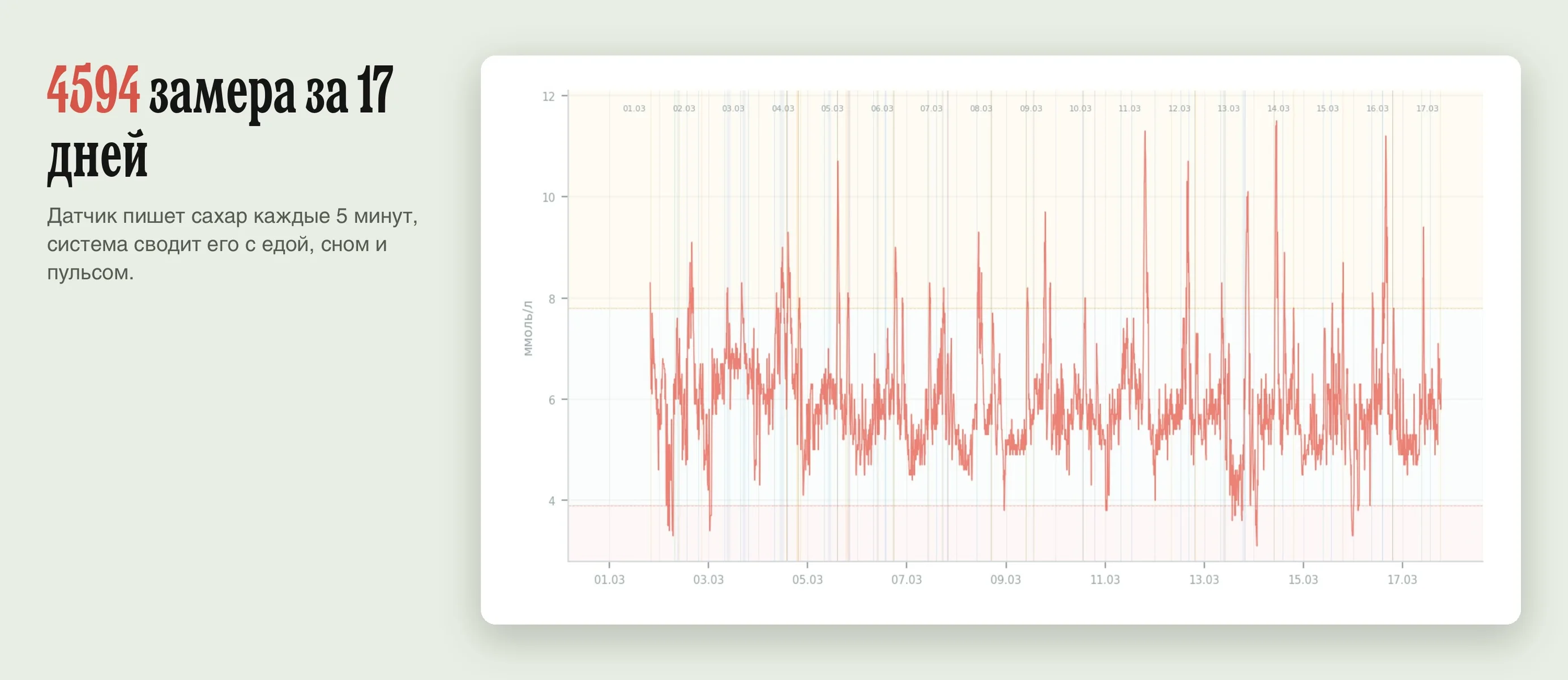Click the top day label 02.03 in the chart
The height and width of the screenshot is (680, 1568).
point(683,108)
